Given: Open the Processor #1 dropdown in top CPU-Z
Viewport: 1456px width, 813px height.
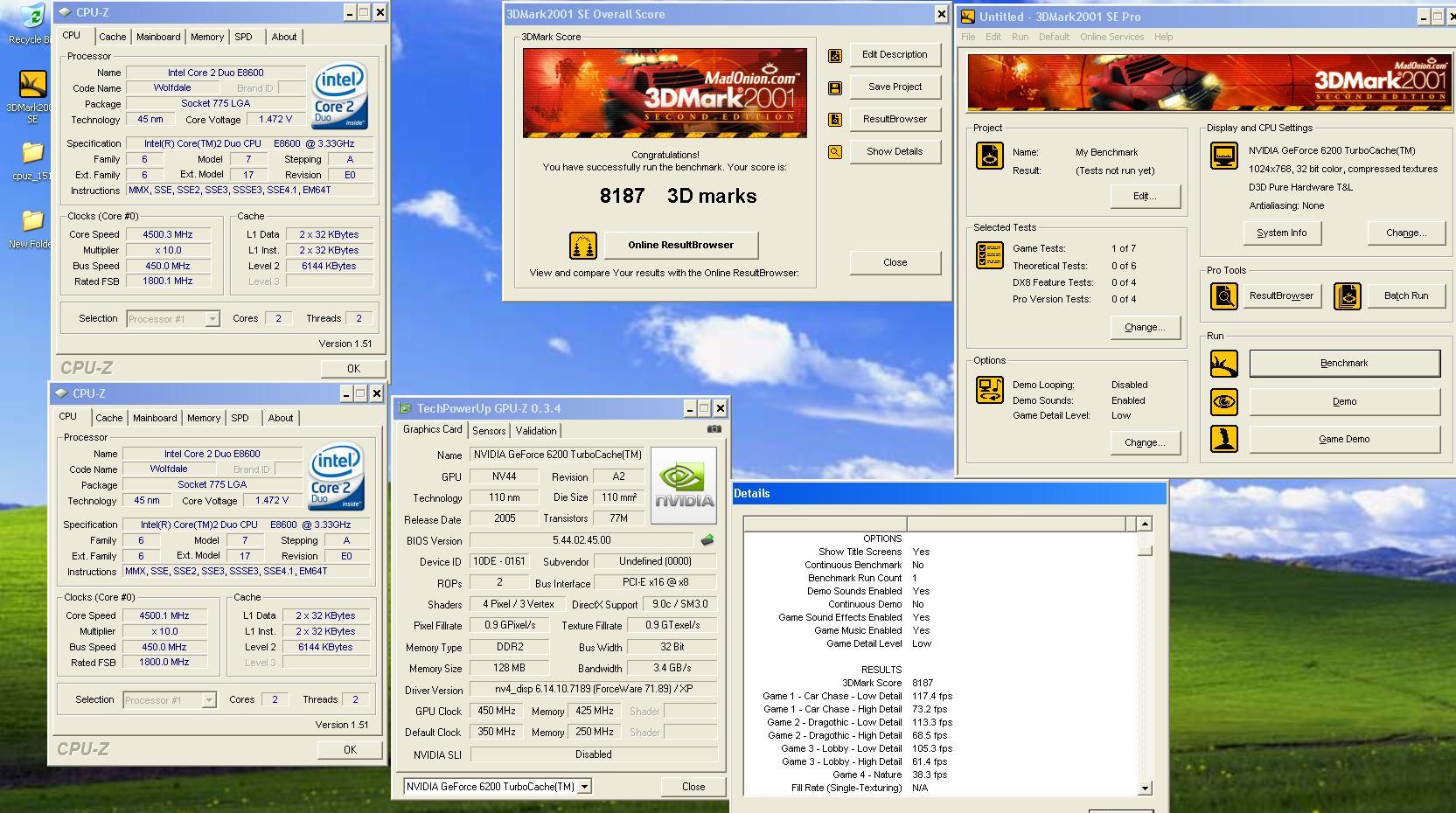Looking at the screenshot, I should coord(212,319).
